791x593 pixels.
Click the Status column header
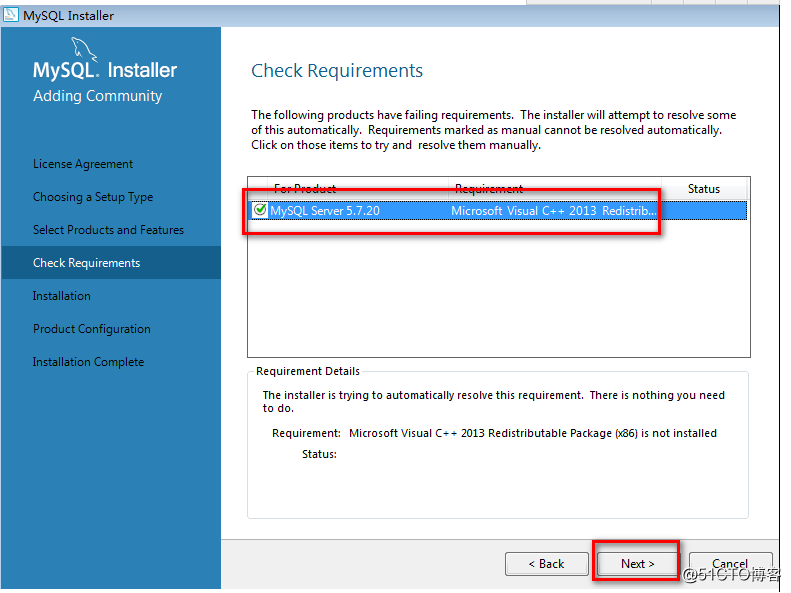pos(704,189)
